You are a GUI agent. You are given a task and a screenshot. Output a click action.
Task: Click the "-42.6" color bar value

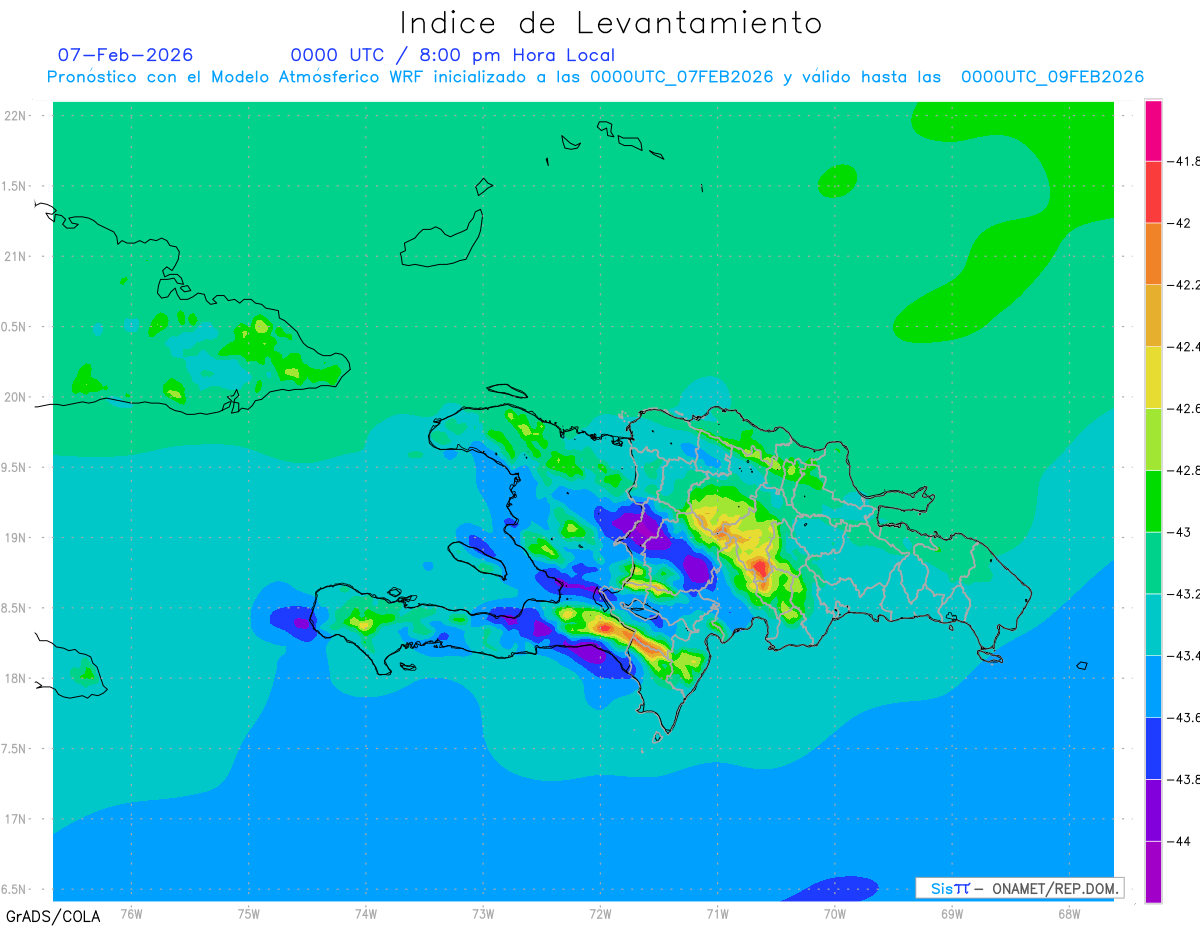(x=1185, y=409)
